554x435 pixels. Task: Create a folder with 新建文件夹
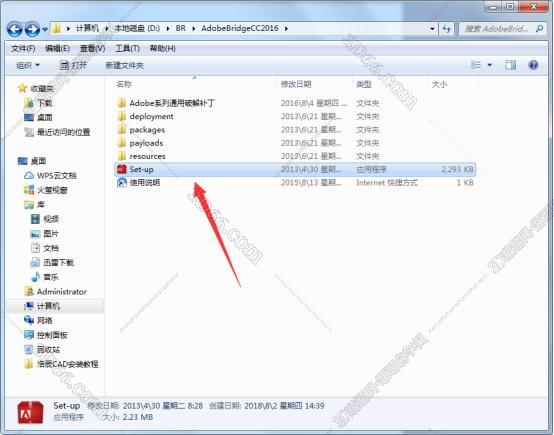point(124,65)
